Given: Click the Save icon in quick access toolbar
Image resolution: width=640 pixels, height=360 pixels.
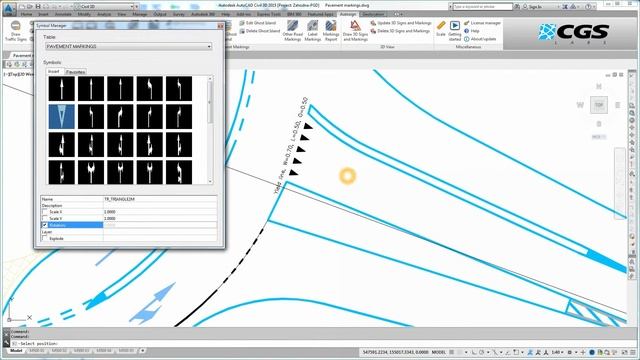Looking at the screenshot, I should [38, 7].
